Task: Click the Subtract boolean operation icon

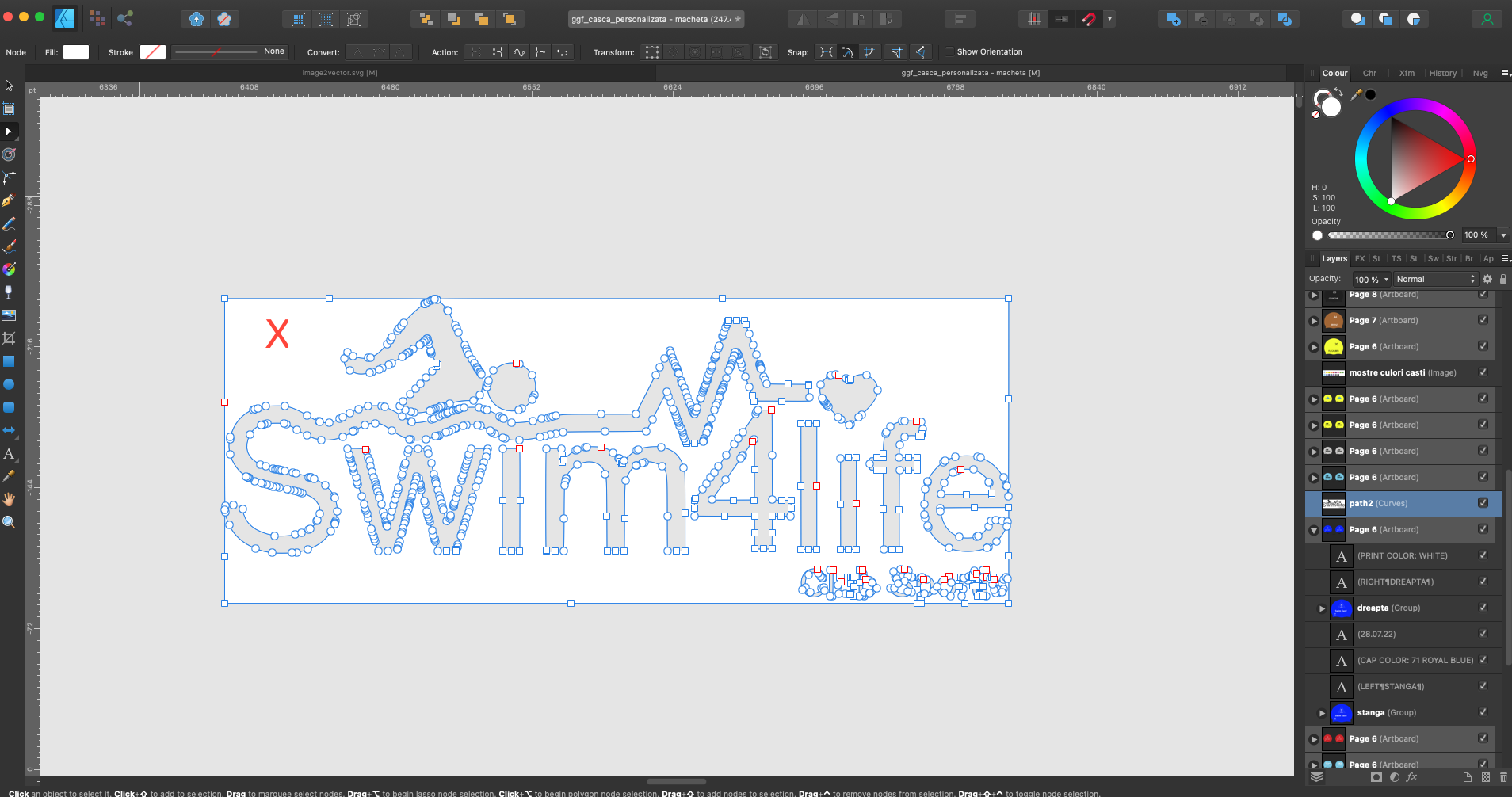Action: pos(1201,19)
